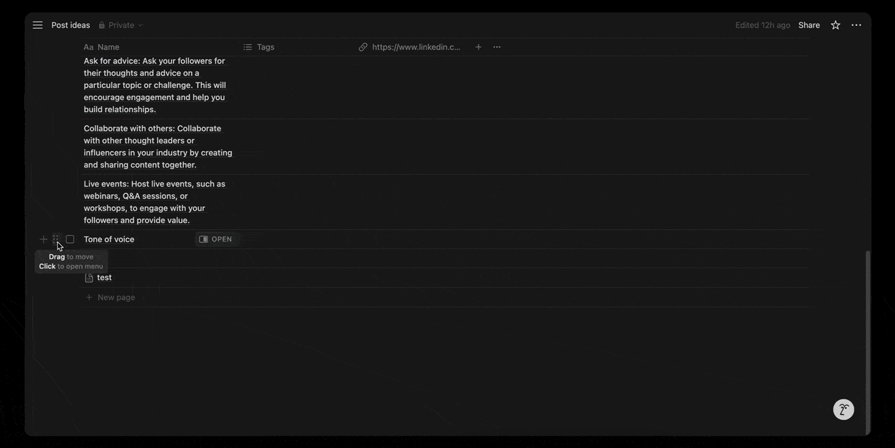This screenshot has height=448, width=895.
Task: Click the six-dot drag handle on row
Action: (56, 239)
